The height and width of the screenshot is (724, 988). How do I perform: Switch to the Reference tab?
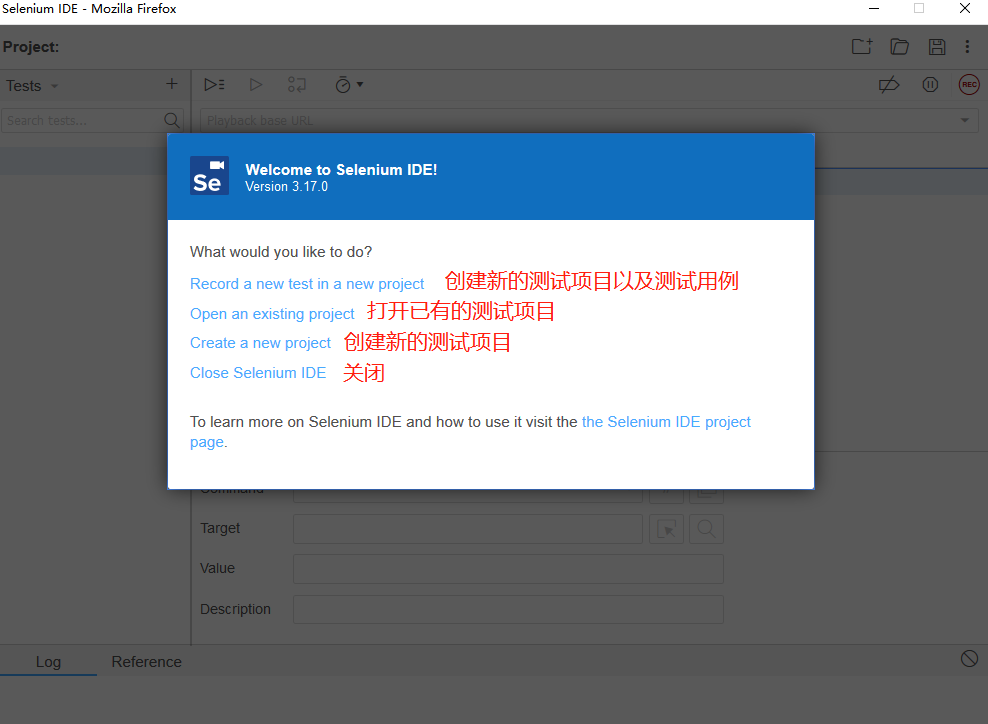click(x=146, y=662)
